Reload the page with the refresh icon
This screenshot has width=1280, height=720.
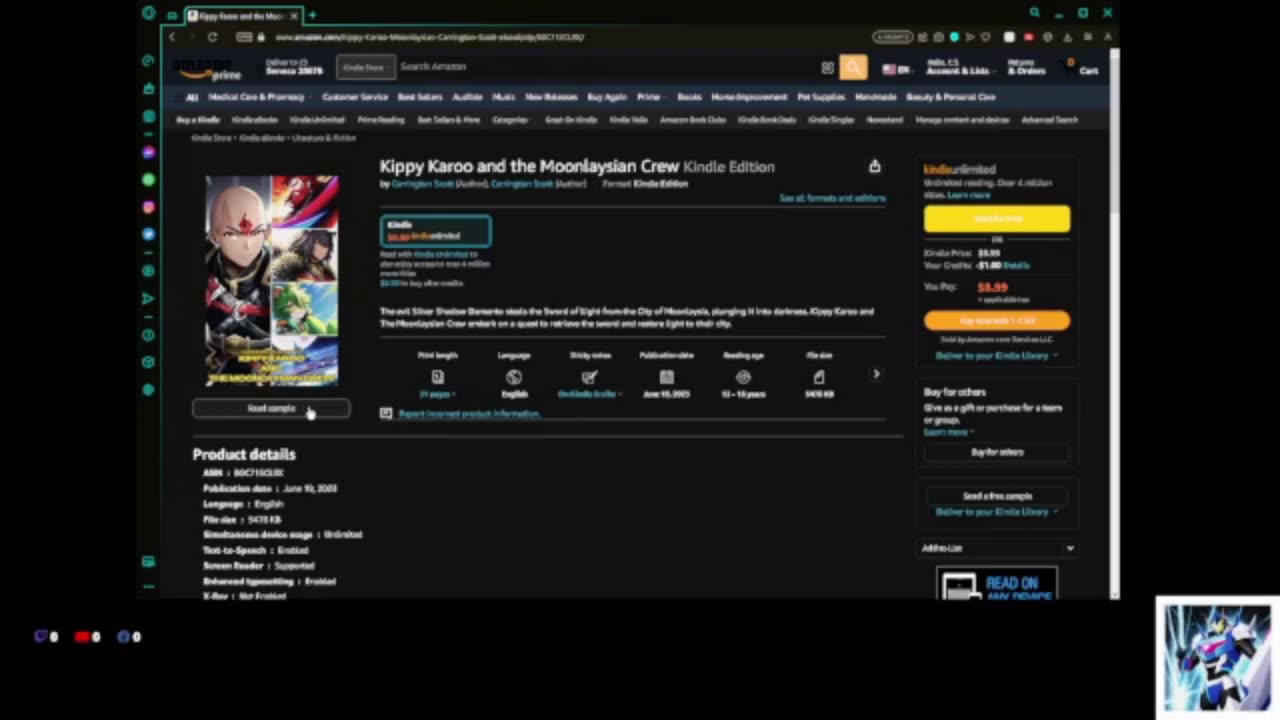(x=212, y=37)
